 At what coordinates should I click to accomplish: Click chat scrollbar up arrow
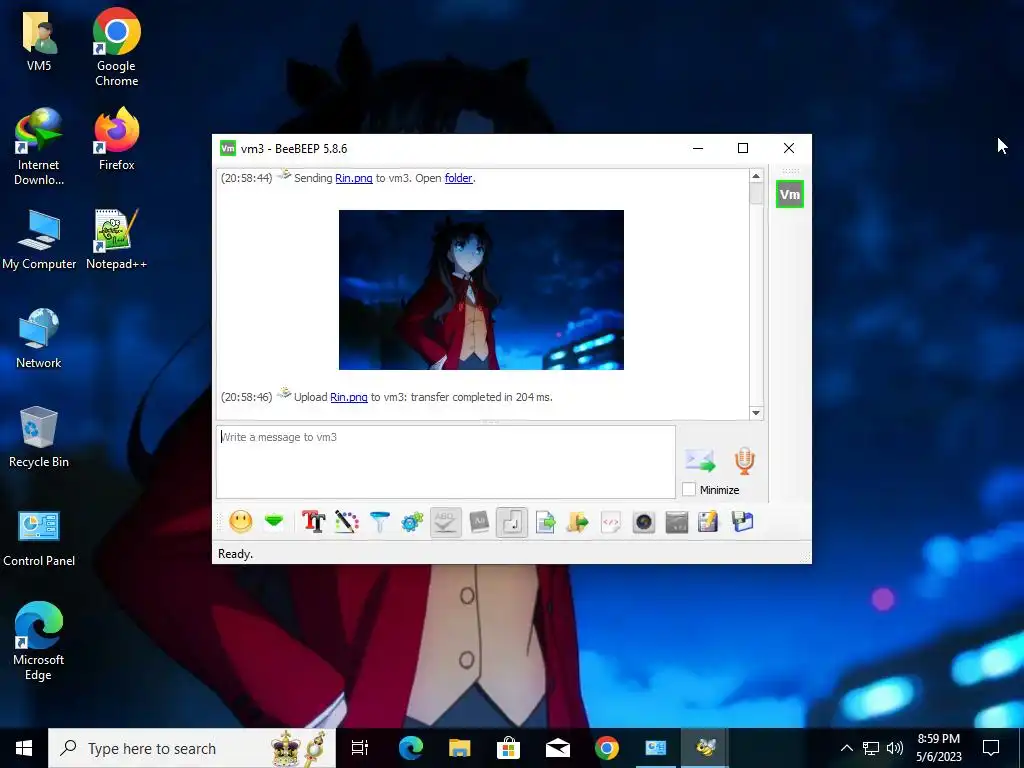756,176
